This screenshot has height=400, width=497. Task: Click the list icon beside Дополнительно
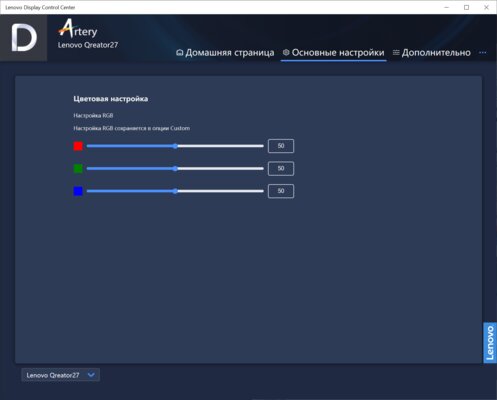tap(396, 53)
